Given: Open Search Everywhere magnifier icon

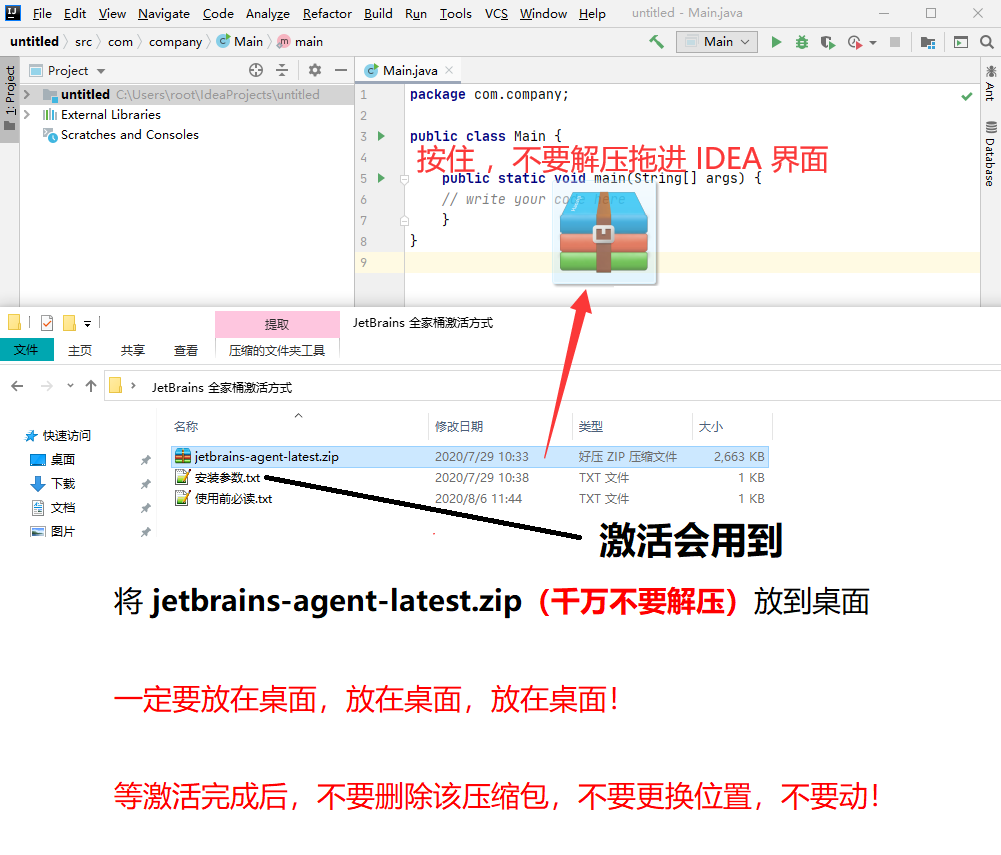Looking at the screenshot, I should pos(986,42).
